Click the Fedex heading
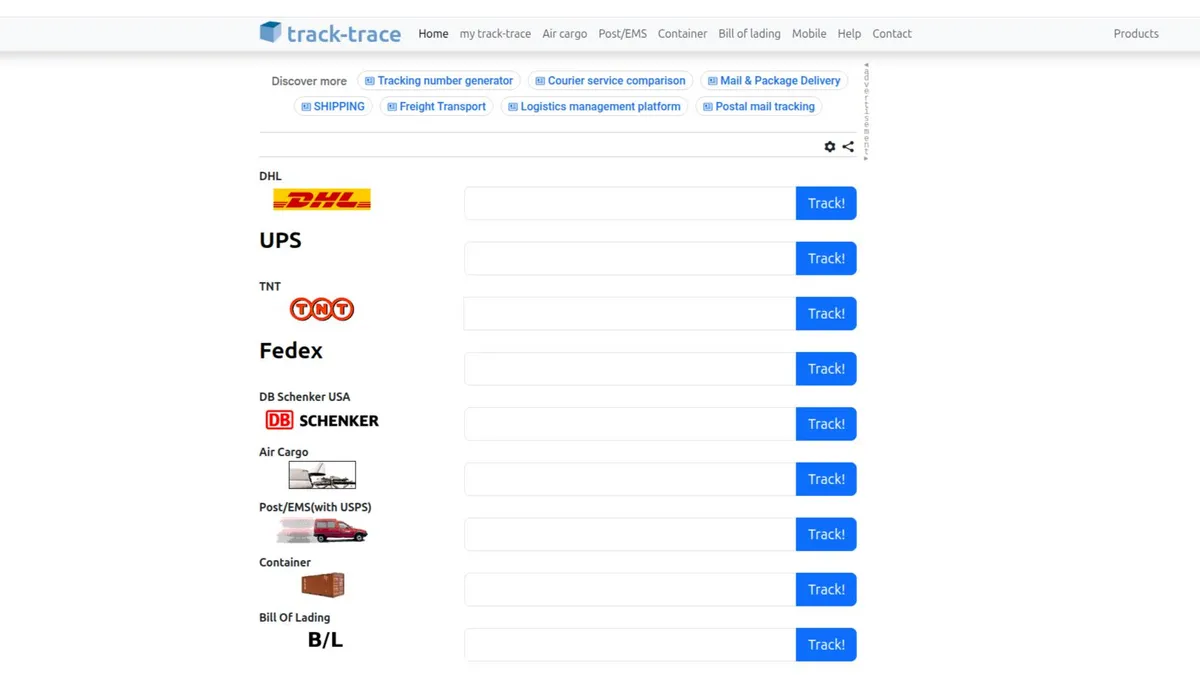Image resolution: width=1200 pixels, height=675 pixels. (x=291, y=351)
